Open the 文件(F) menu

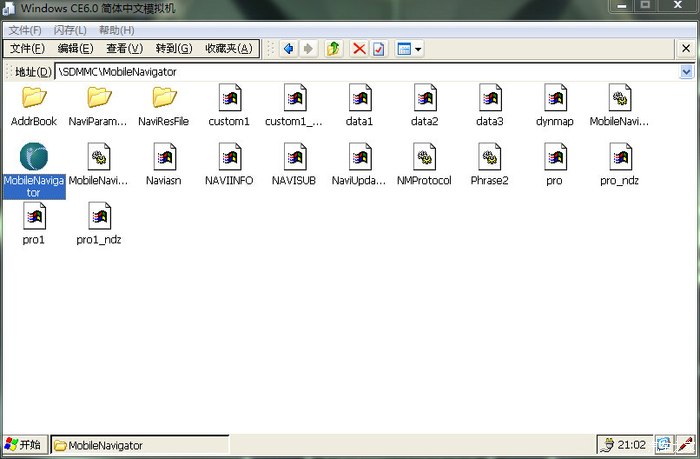click(x=27, y=48)
